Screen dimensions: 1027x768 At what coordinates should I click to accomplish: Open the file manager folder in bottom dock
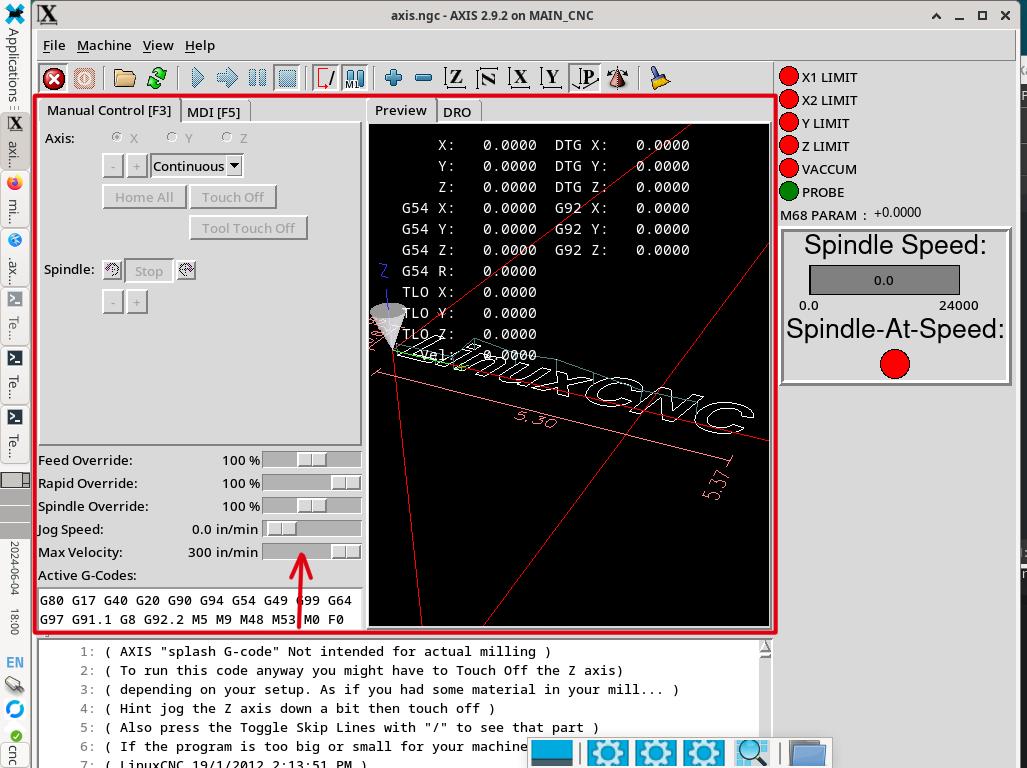(807, 753)
